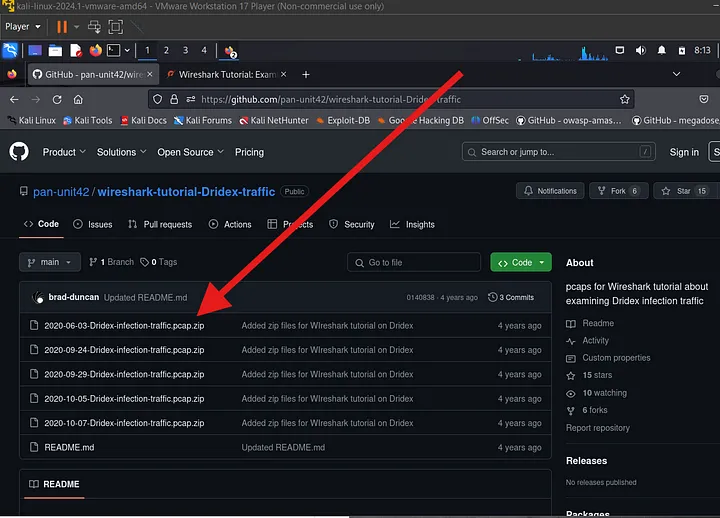Open the main branch dropdown

[50, 262]
